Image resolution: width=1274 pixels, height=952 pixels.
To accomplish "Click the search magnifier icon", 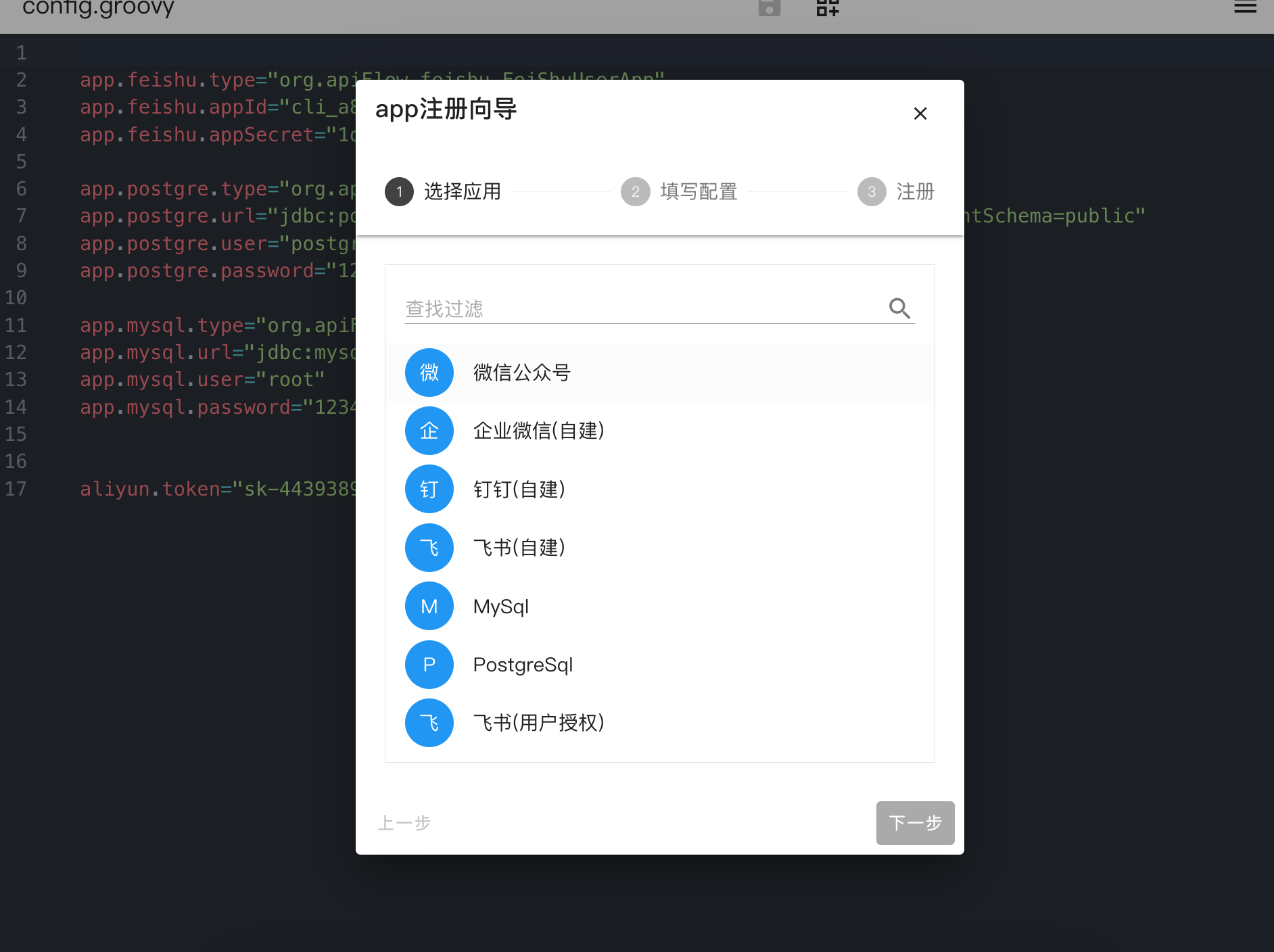I will pyautogui.click(x=899, y=308).
